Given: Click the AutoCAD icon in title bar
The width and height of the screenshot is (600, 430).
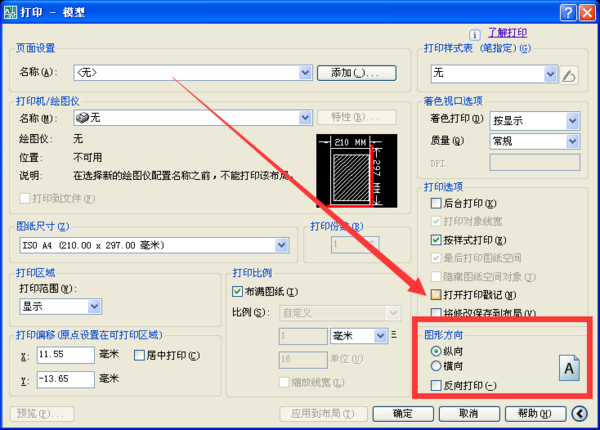Looking at the screenshot, I should click(x=10, y=12).
